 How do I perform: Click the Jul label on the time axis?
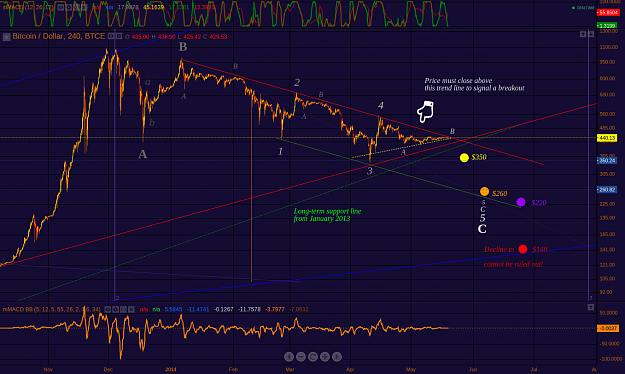(533, 369)
